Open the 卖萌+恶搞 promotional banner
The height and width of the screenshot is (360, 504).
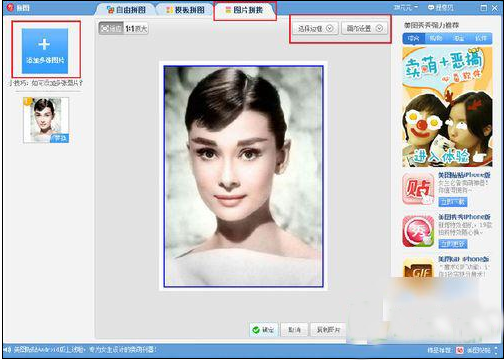click(x=447, y=107)
